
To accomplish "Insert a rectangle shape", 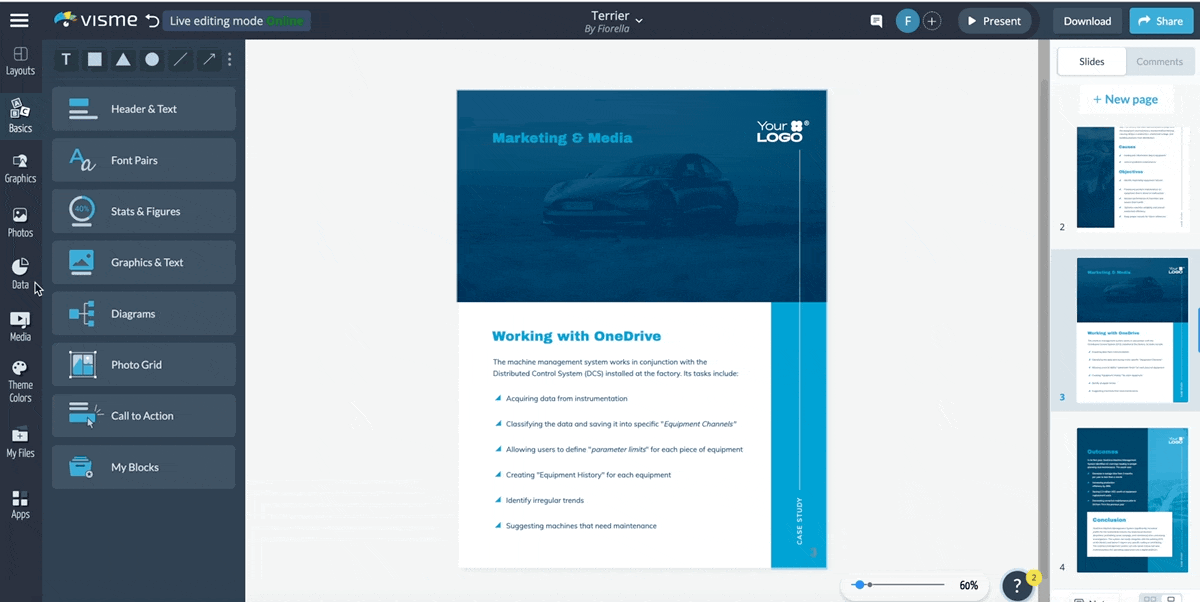I will (x=94, y=59).
